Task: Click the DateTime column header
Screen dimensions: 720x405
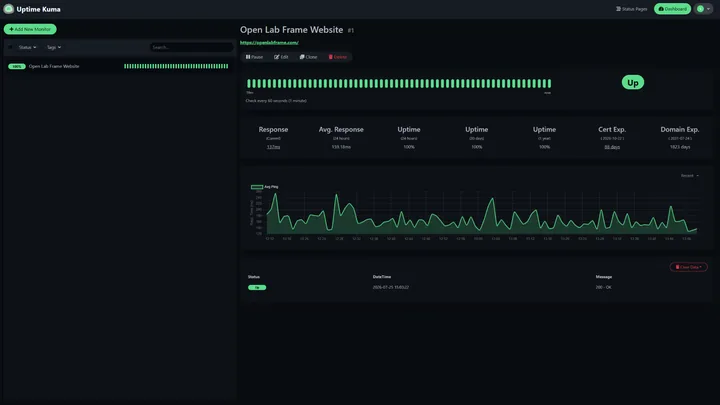Action: click(x=382, y=276)
